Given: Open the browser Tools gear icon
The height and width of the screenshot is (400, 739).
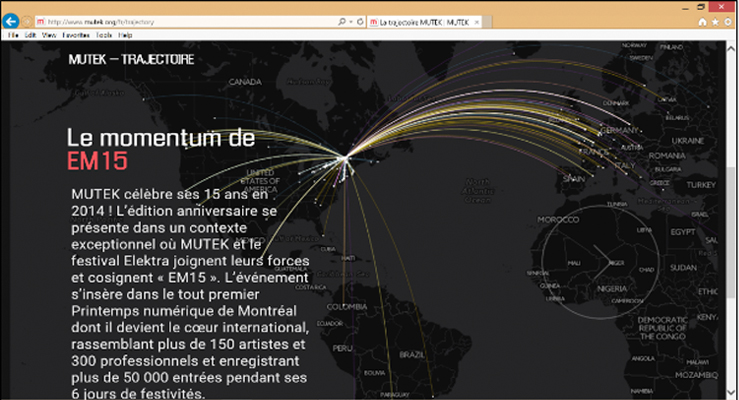Looking at the screenshot, I should (x=728, y=21).
